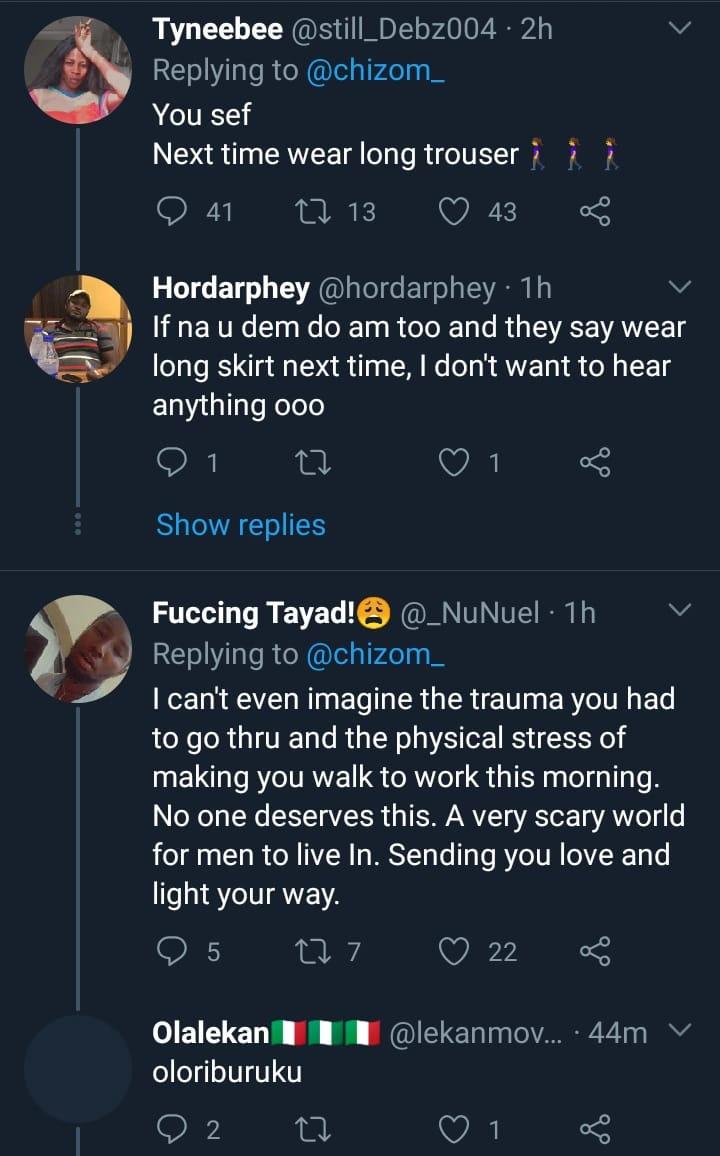This screenshot has width=720, height=1156.
Task: Like Fuccing Tayad's tweet
Action: 456,951
